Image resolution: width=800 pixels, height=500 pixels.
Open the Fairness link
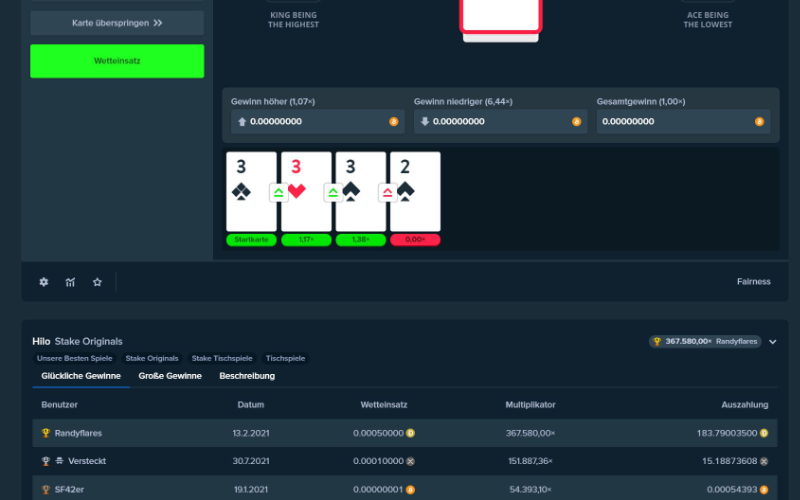[753, 282]
